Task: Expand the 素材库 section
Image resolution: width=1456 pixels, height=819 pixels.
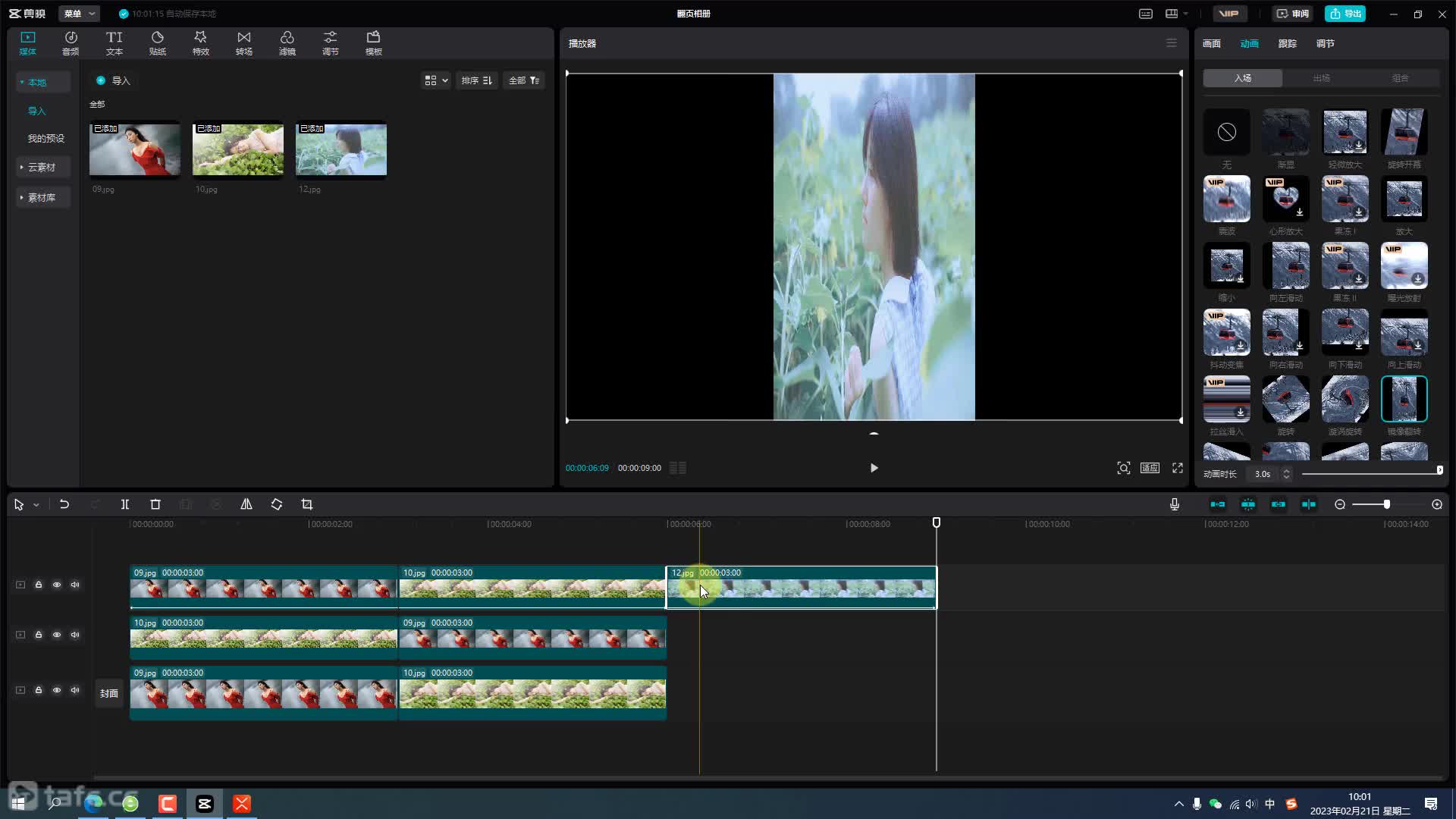Action: (42, 197)
